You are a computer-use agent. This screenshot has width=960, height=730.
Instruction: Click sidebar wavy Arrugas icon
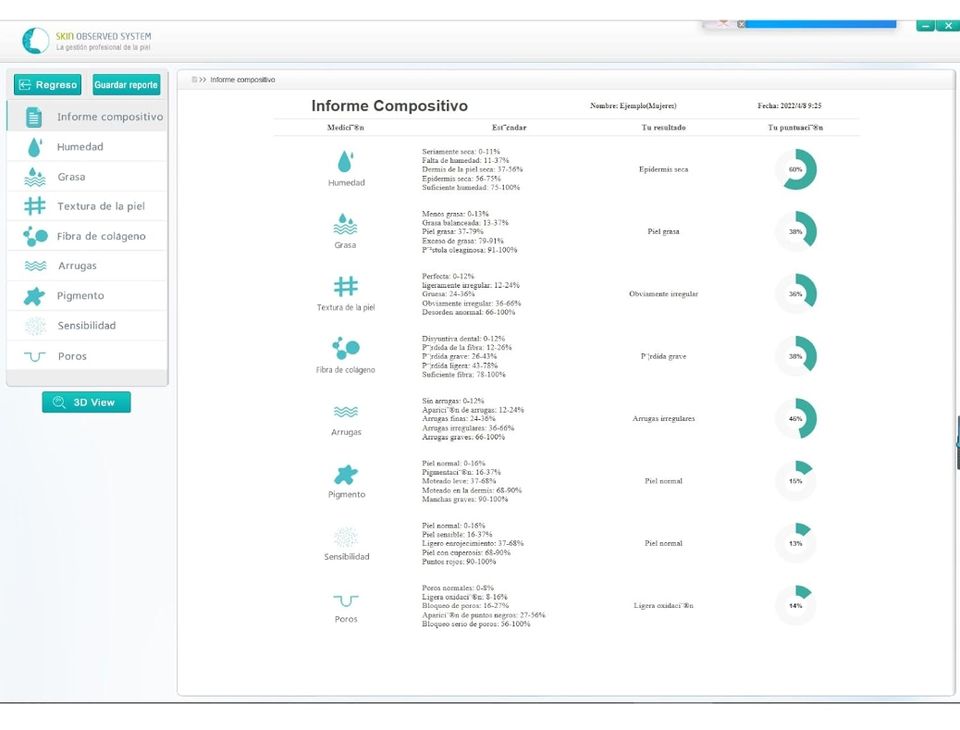[35, 266]
